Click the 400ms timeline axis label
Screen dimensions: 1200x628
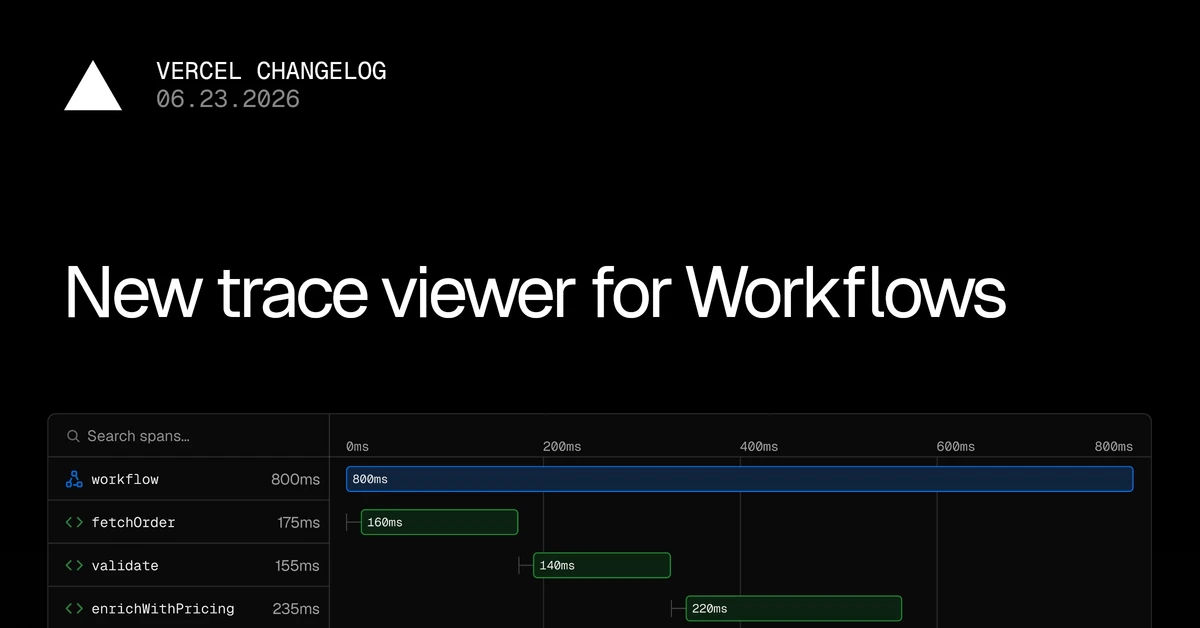click(x=758, y=446)
